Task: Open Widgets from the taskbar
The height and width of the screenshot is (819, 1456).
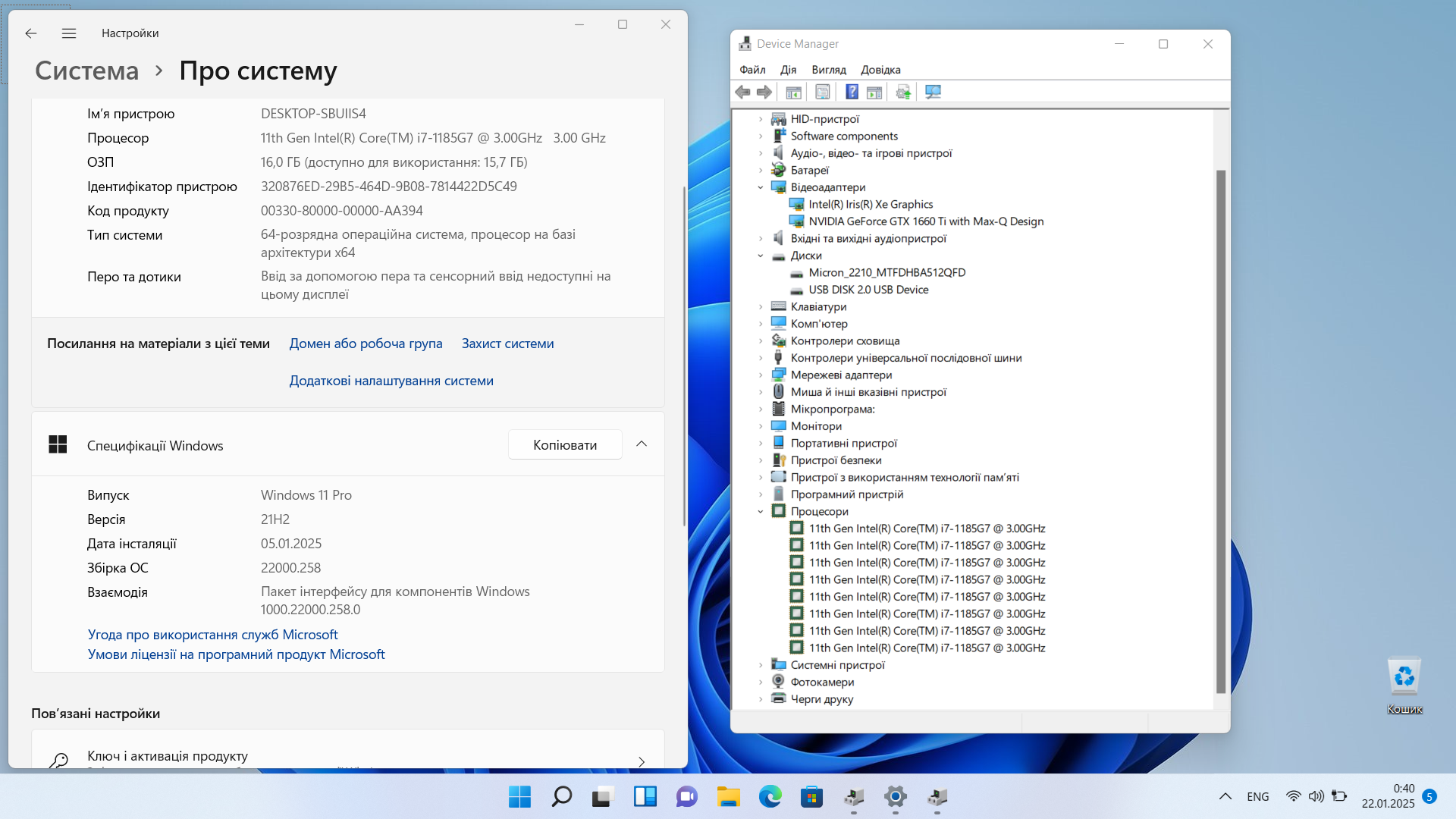Action: [x=645, y=796]
